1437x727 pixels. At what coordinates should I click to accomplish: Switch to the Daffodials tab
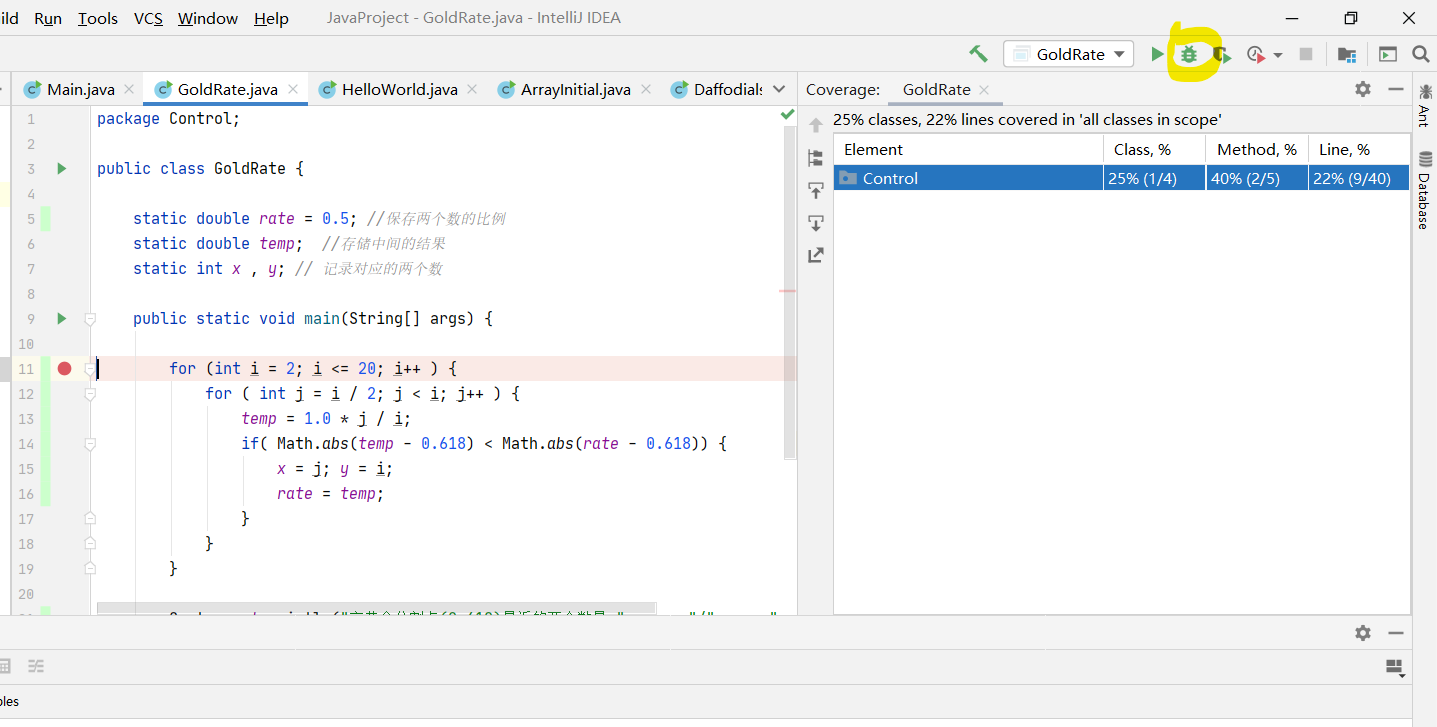click(x=717, y=89)
